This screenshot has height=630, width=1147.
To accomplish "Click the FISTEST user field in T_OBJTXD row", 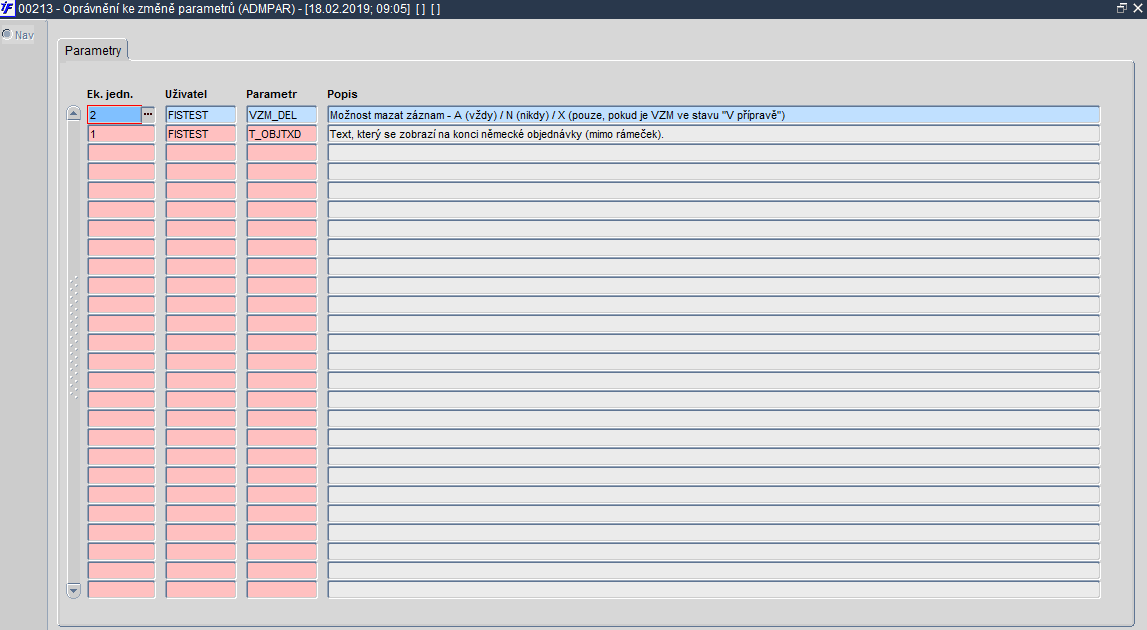I will pos(200,134).
